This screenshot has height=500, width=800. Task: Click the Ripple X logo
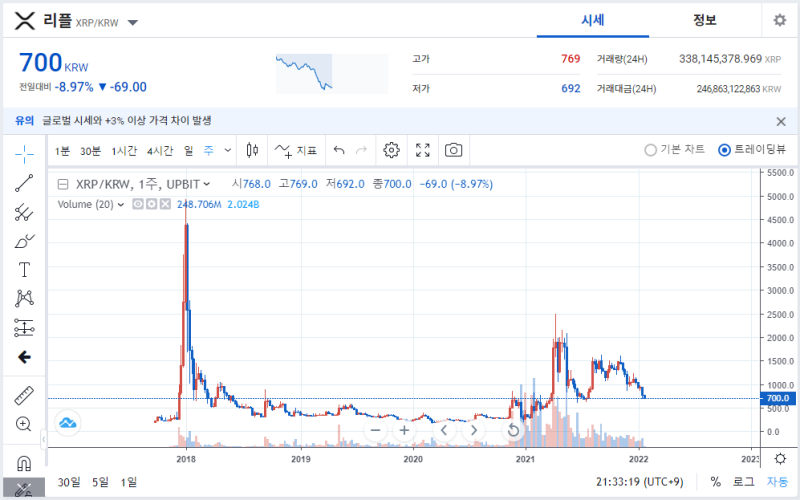coord(24,21)
